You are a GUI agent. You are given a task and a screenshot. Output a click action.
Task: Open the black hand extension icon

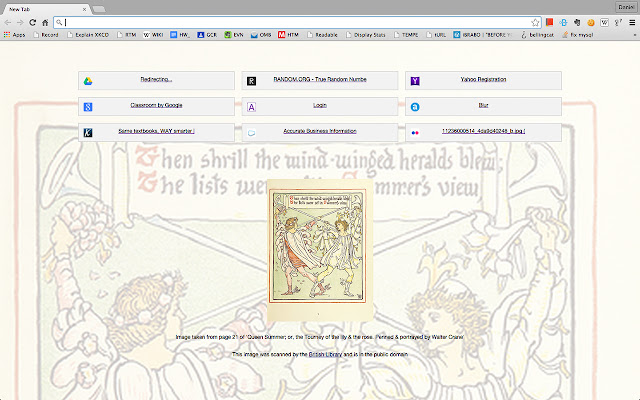(577, 22)
